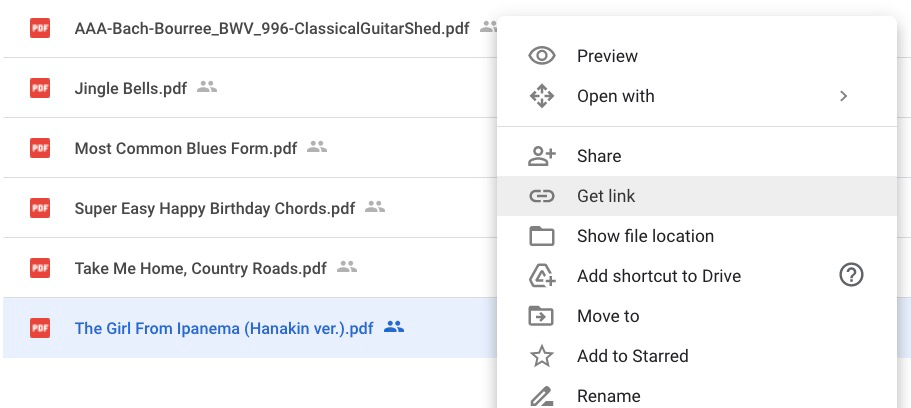Click shared icon beside Super Easy Happy Birthday Chords
The height and width of the screenshot is (408, 911).
[x=375, y=207]
